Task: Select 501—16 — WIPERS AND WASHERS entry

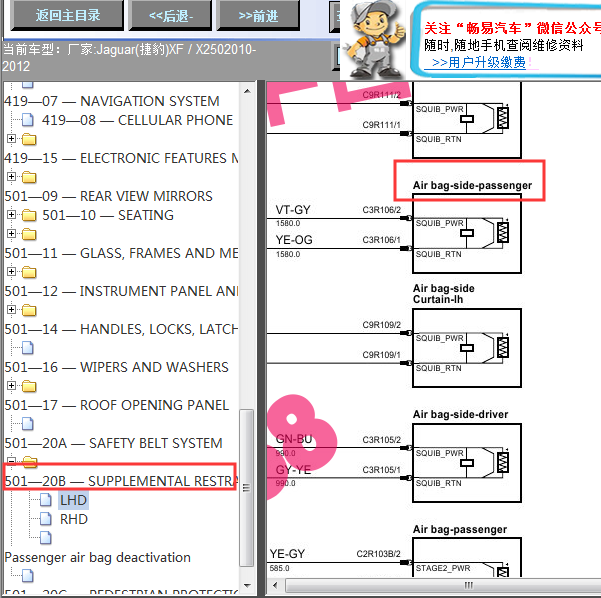Action: pos(117,367)
